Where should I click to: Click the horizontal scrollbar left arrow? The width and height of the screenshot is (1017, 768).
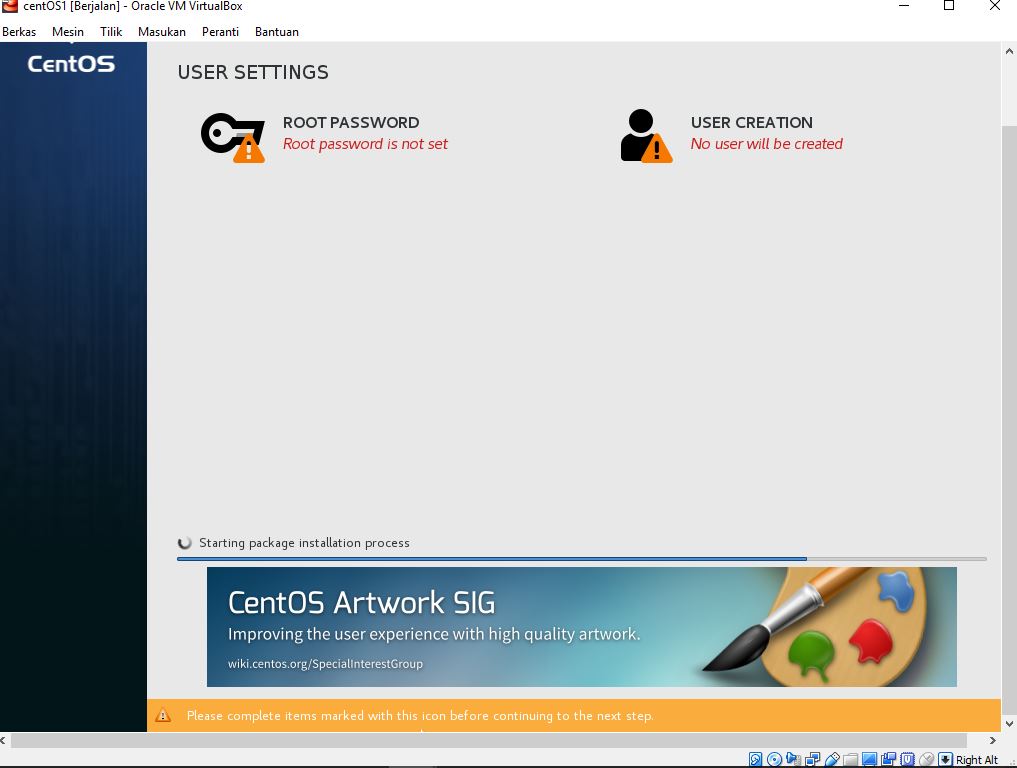coord(4,740)
